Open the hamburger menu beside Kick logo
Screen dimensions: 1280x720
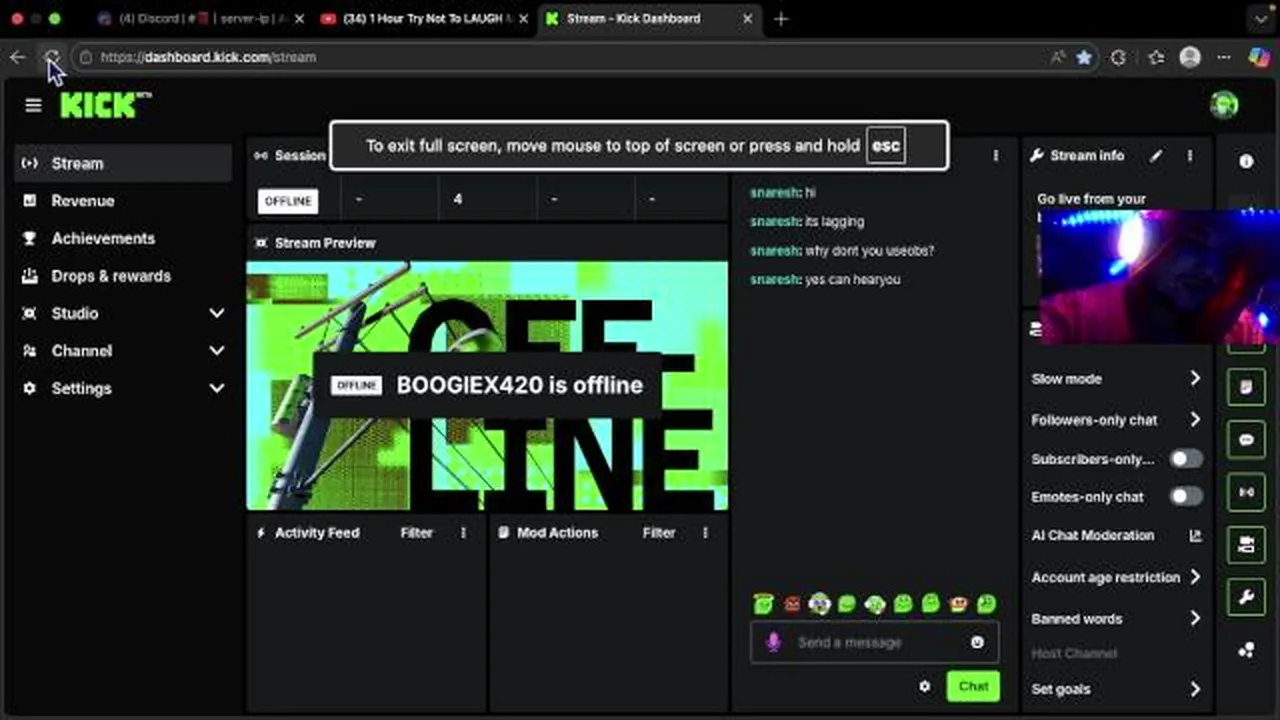coord(33,105)
